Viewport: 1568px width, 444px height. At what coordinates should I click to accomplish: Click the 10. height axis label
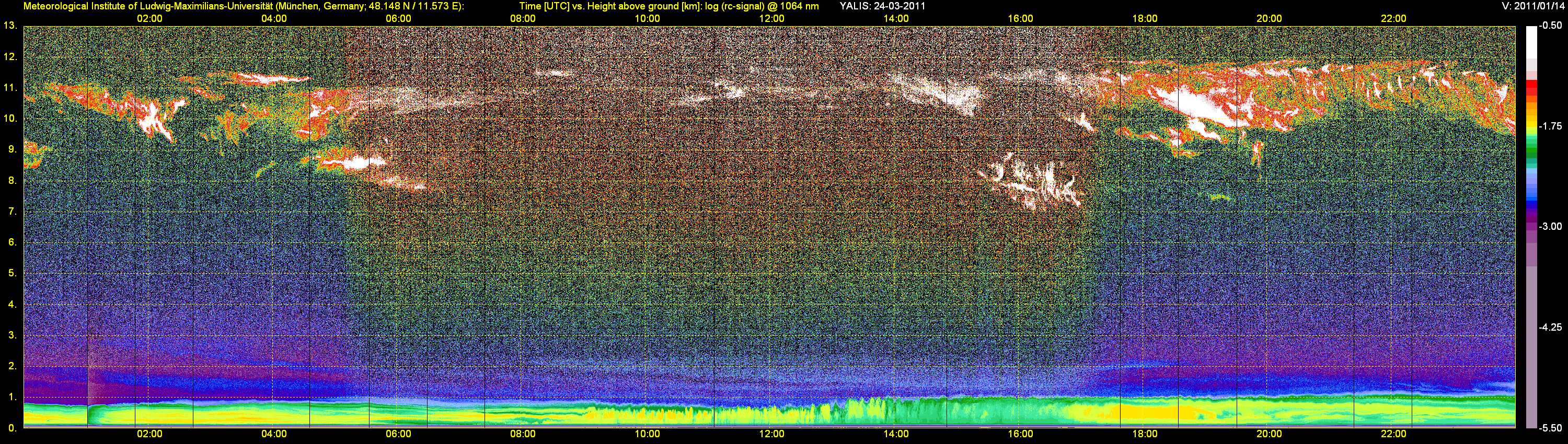coord(10,119)
